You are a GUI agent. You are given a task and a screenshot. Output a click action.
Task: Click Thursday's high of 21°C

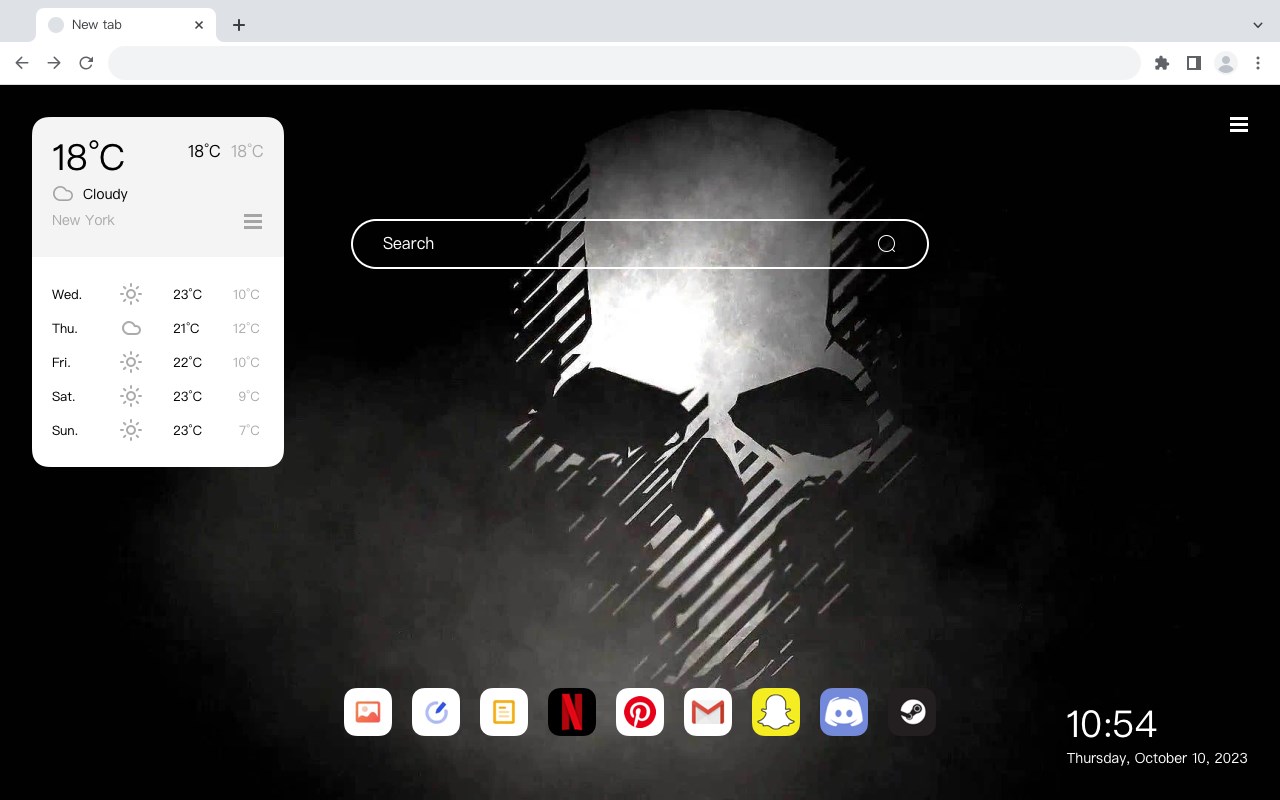coord(186,328)
